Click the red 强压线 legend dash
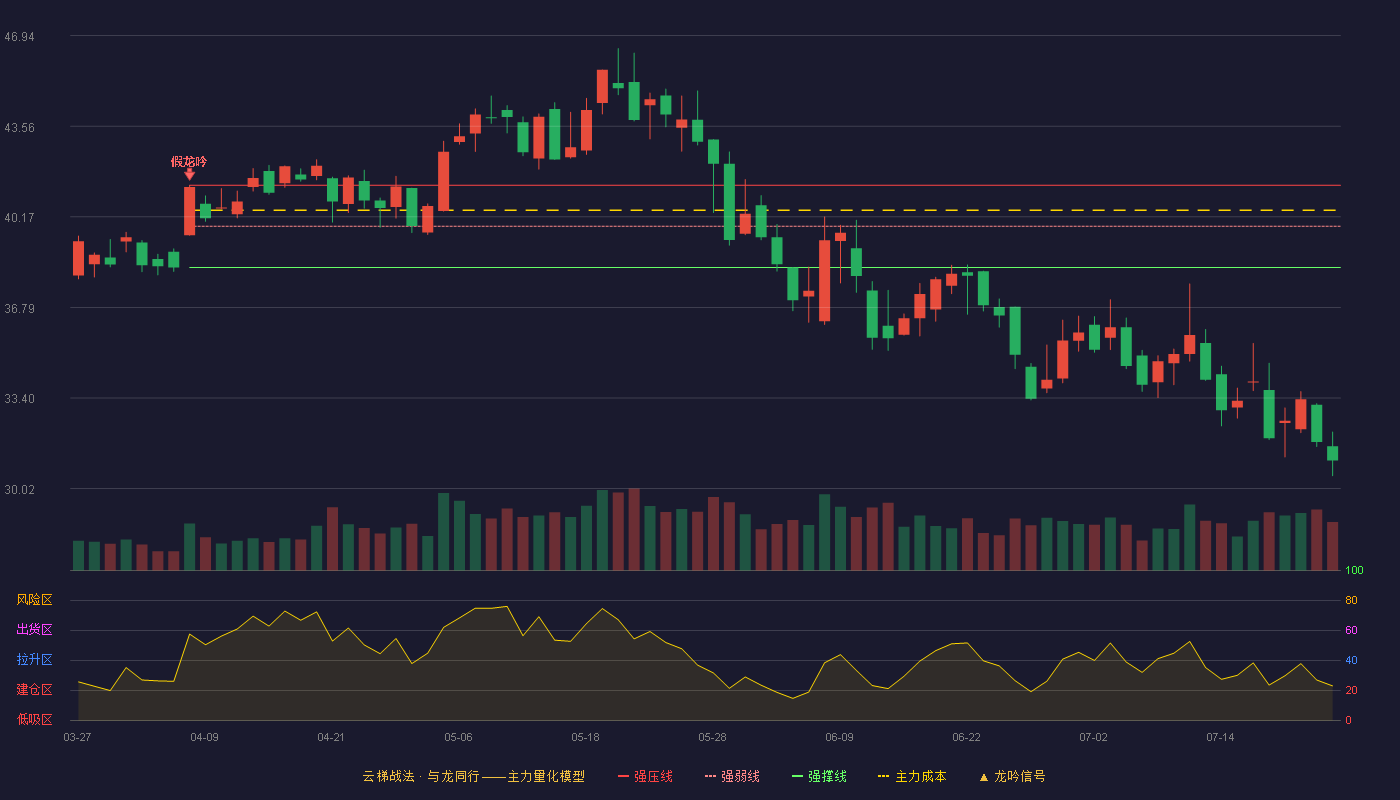This screenshot has height=800, width=1400. pyautogui.click(x=623, y=776)
